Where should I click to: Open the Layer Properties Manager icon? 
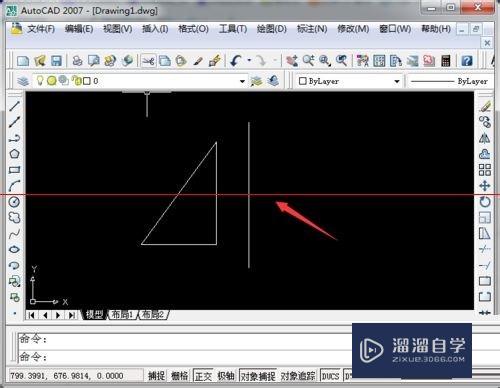coord(23,81)
